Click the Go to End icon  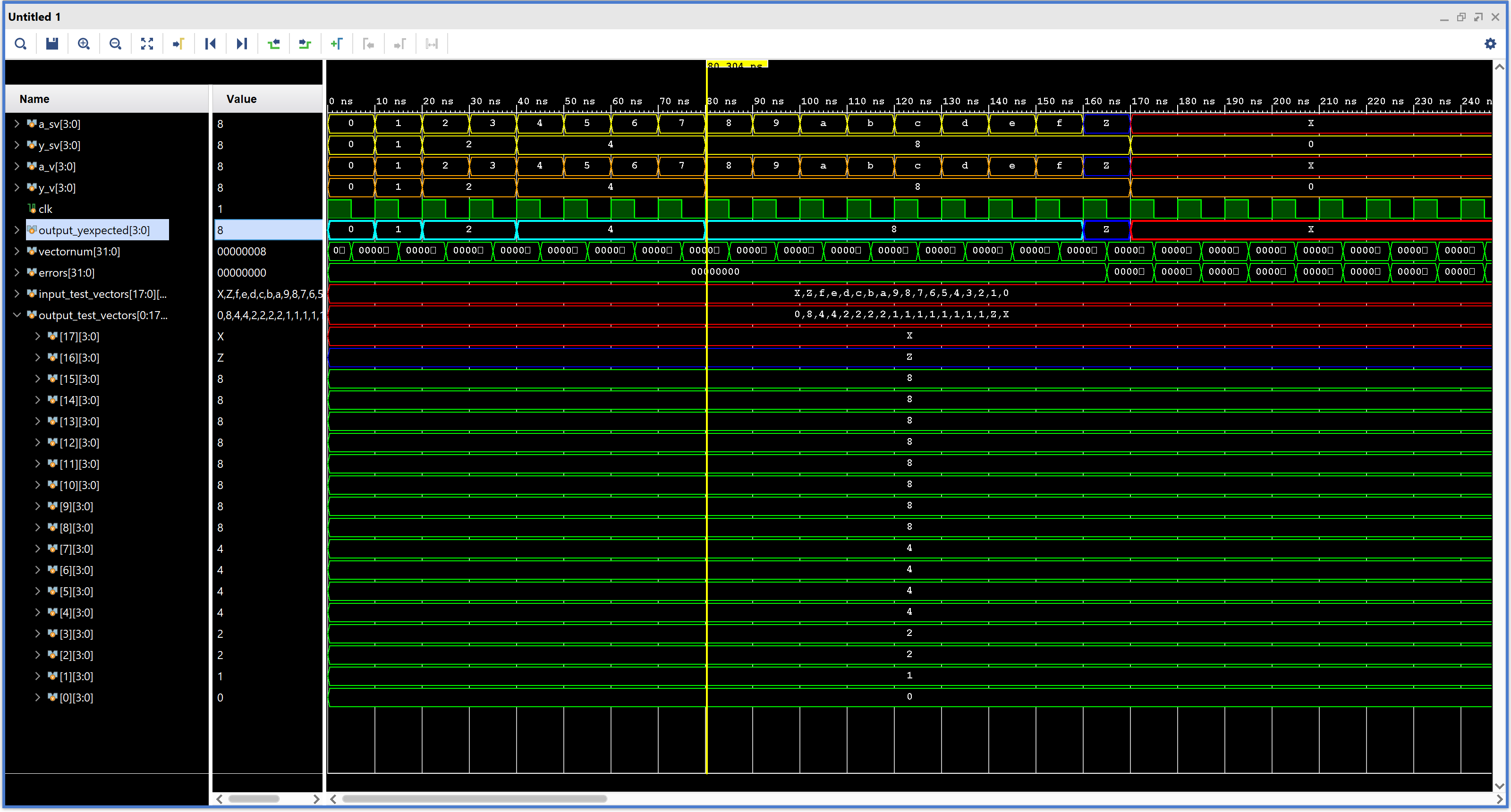(x=242, y=44)
